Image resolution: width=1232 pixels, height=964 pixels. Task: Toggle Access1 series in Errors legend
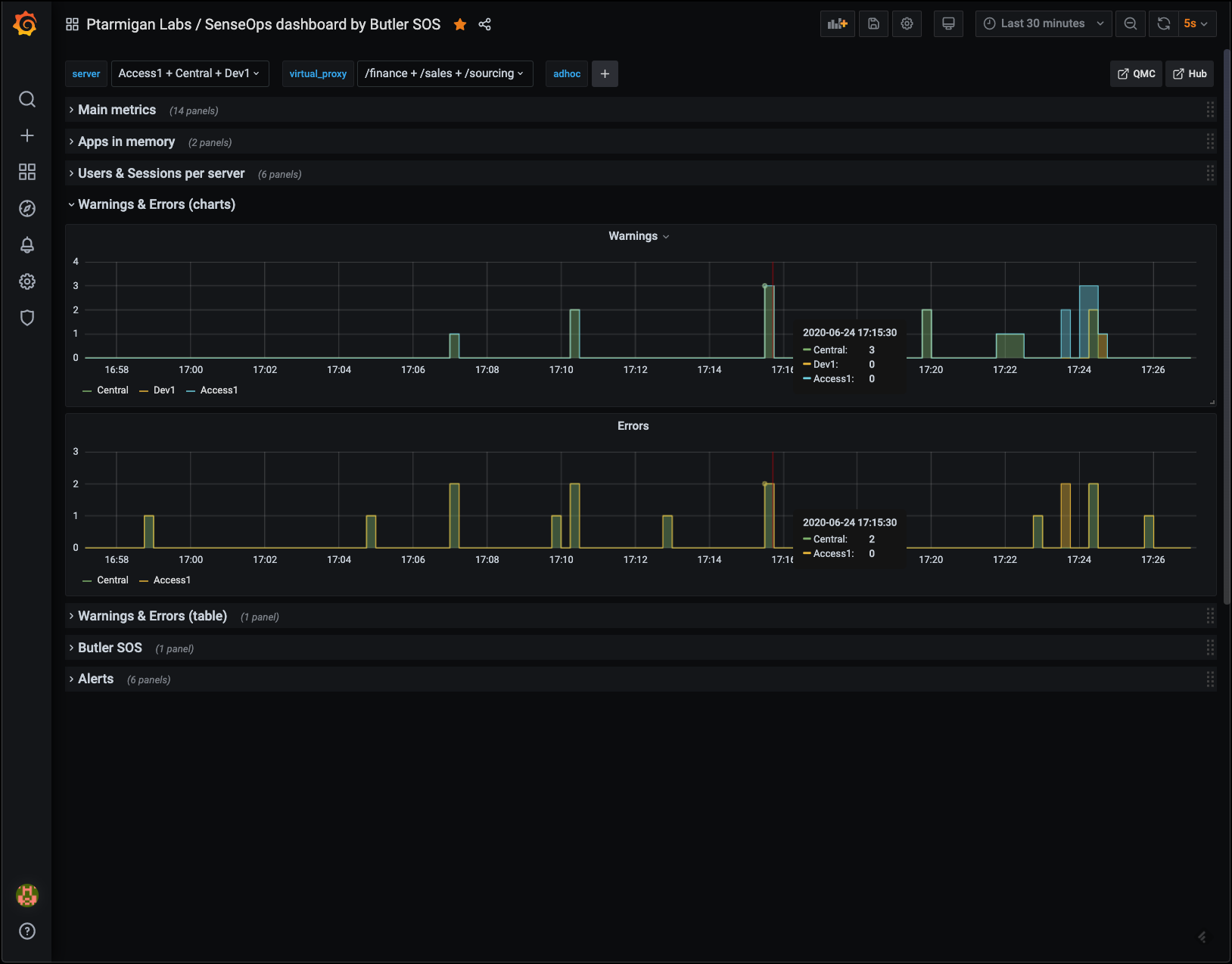[x=172, y=580]
